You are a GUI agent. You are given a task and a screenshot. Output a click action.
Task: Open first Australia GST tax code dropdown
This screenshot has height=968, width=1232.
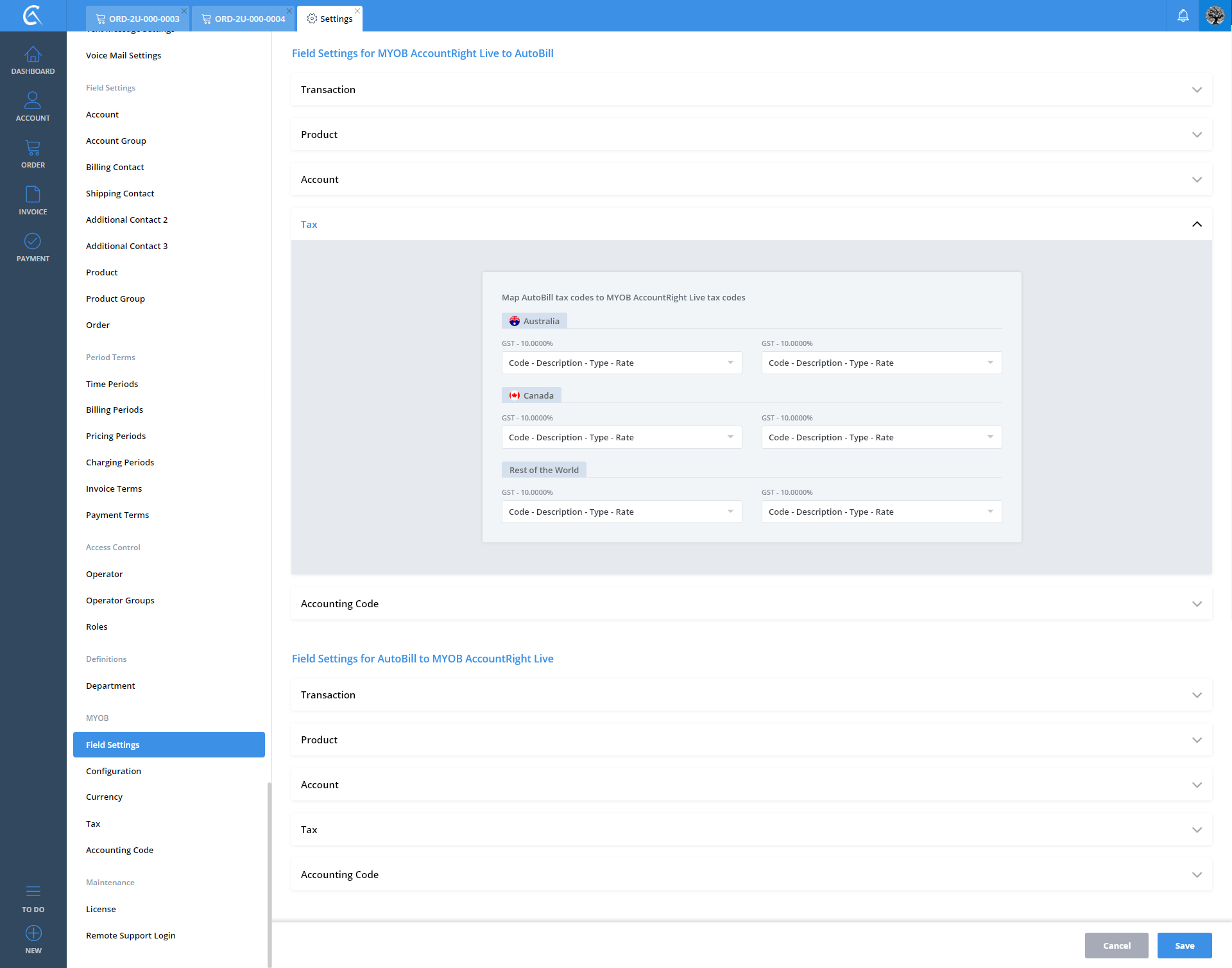click(x=621, y=363)
